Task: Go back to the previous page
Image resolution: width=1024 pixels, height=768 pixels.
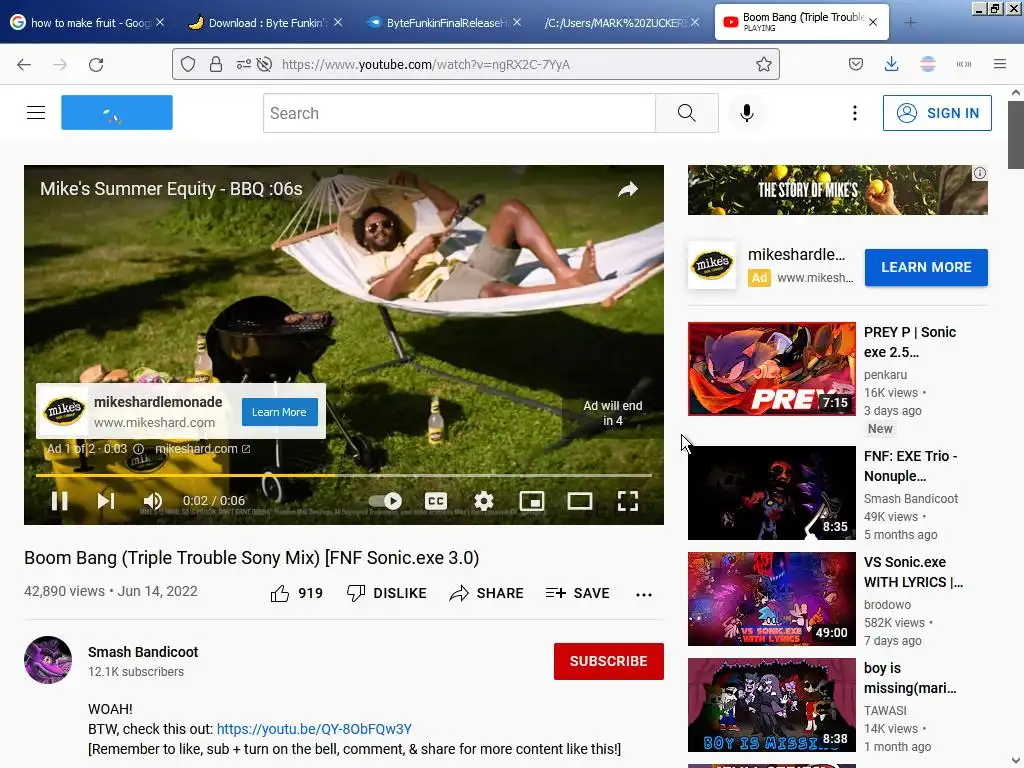Action: tap(24, 65)
